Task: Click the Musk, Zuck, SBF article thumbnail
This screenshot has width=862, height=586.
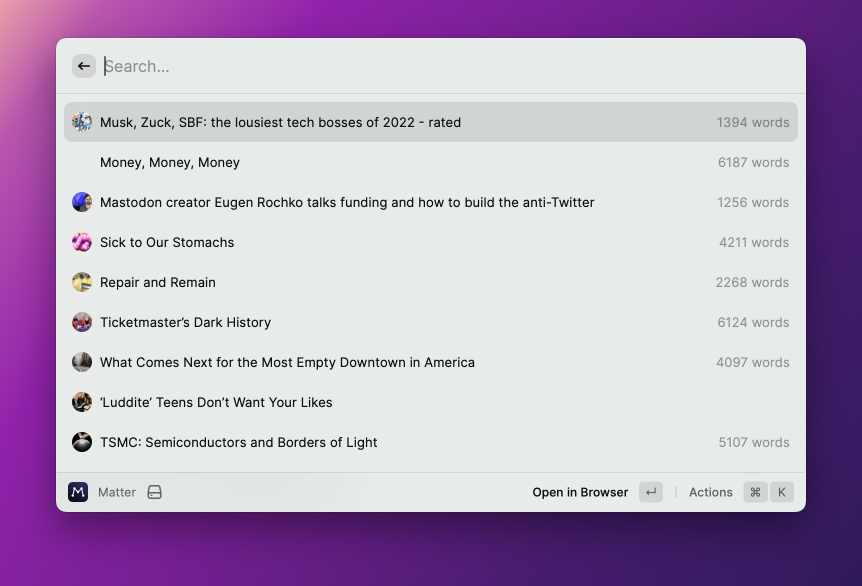Action: pos(82,122)
